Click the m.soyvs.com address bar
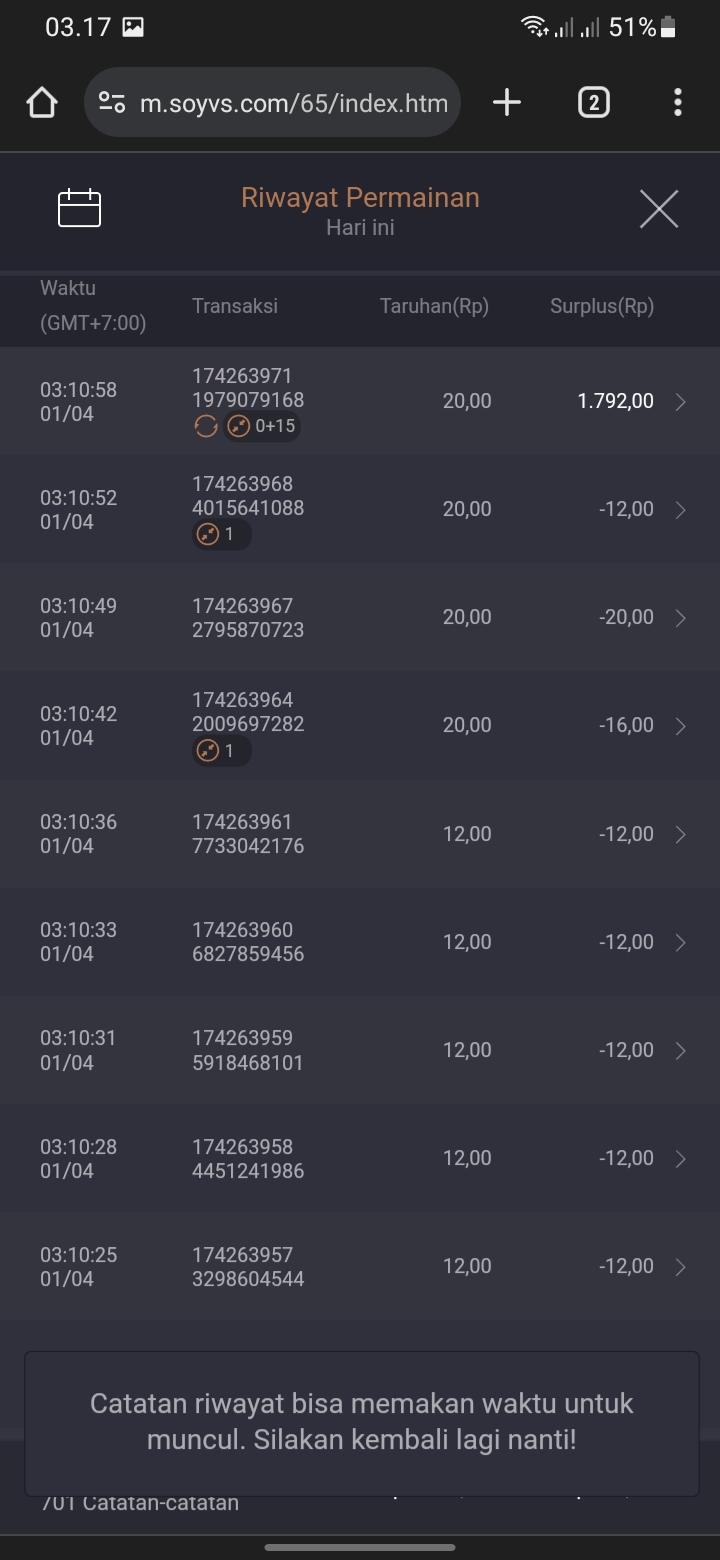This screenshot has height=1560, width=720. pyautogui.click(x=292, y=103)
